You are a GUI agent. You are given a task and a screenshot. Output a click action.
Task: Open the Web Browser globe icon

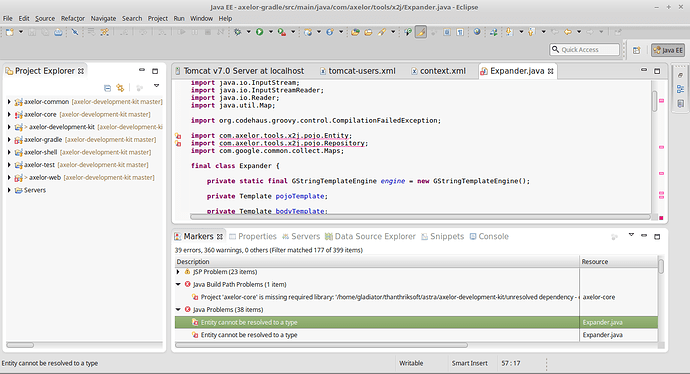(x=477, y=32)
